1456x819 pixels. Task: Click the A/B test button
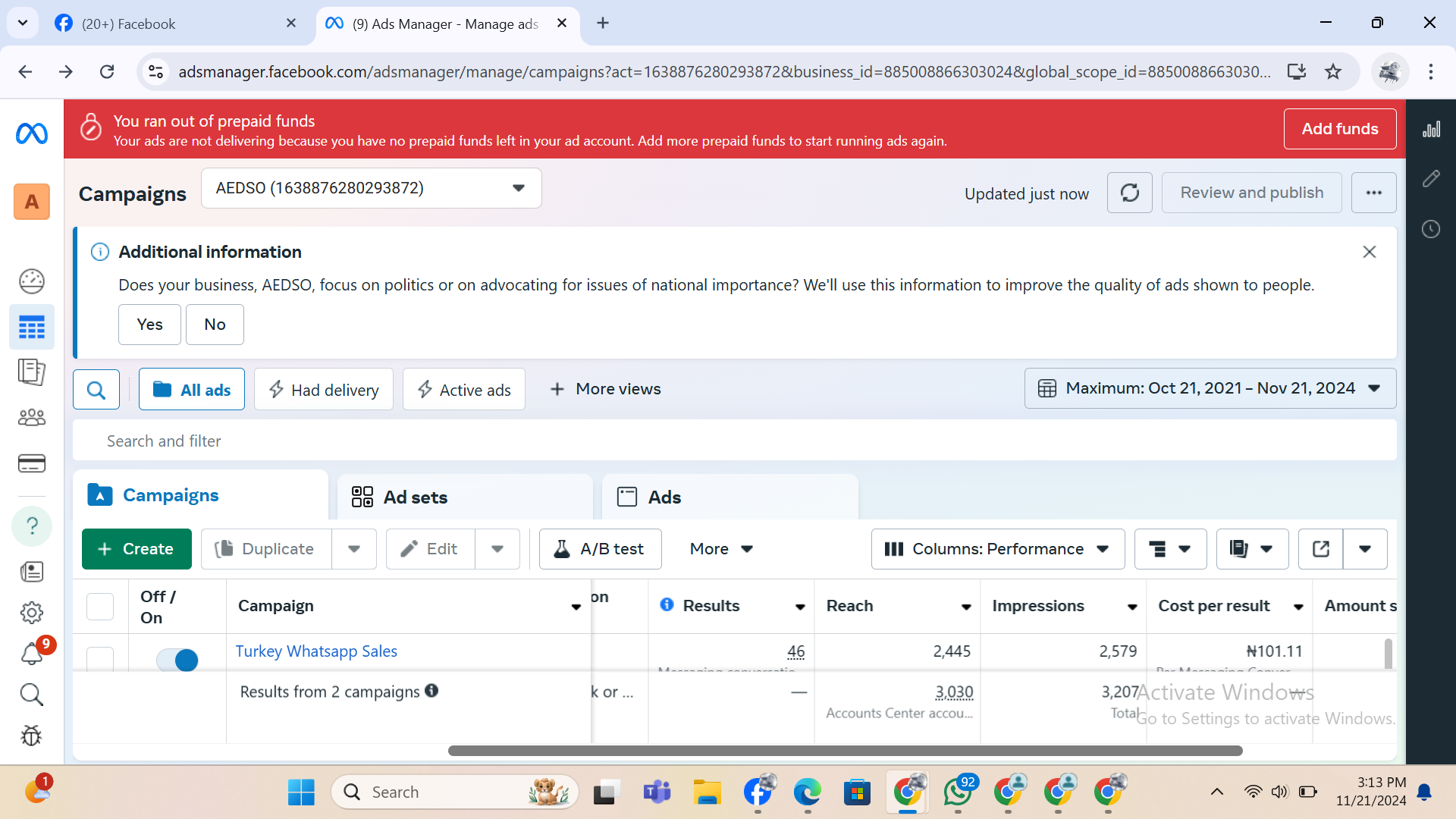click(x=601, y=549)
